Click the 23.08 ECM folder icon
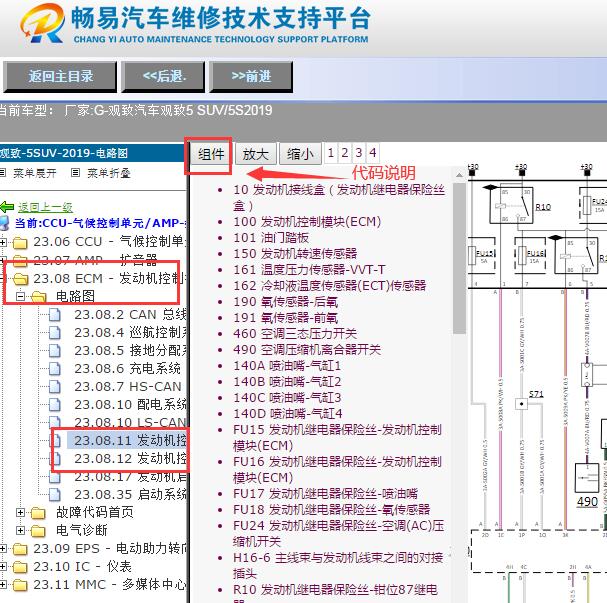This screenshot has width=607, height=603. pyautogui.click(x=20, y=278)
